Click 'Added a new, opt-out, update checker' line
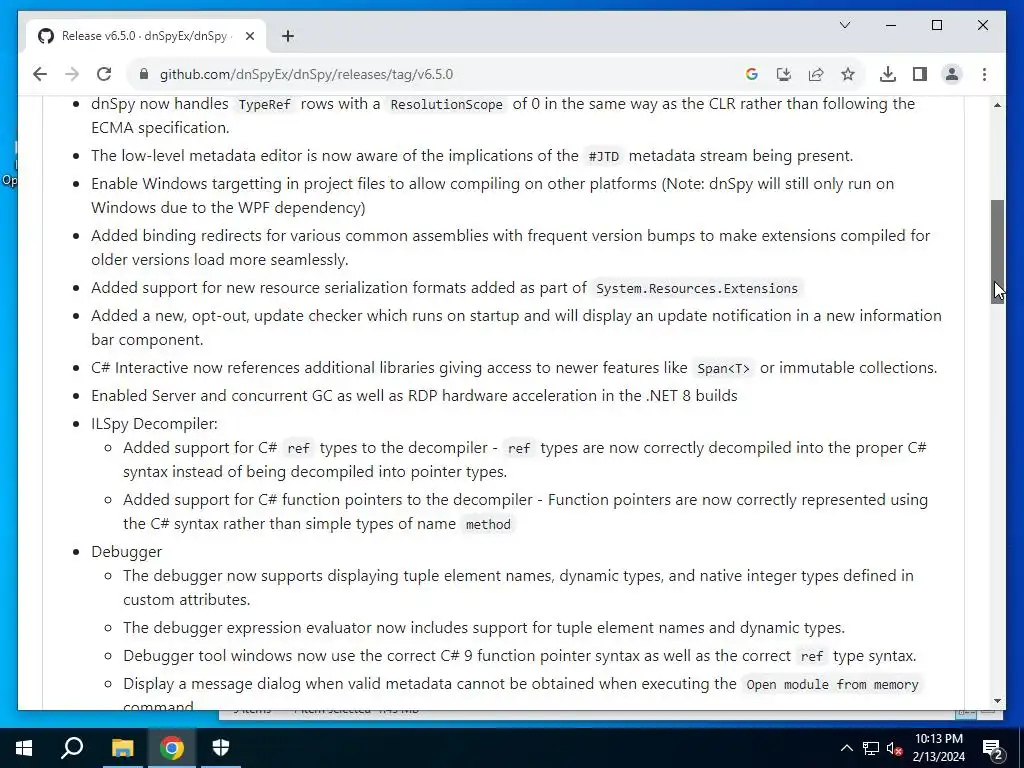Image resolution: width=1024 pixels, height=768 pixels. point(516,327)
